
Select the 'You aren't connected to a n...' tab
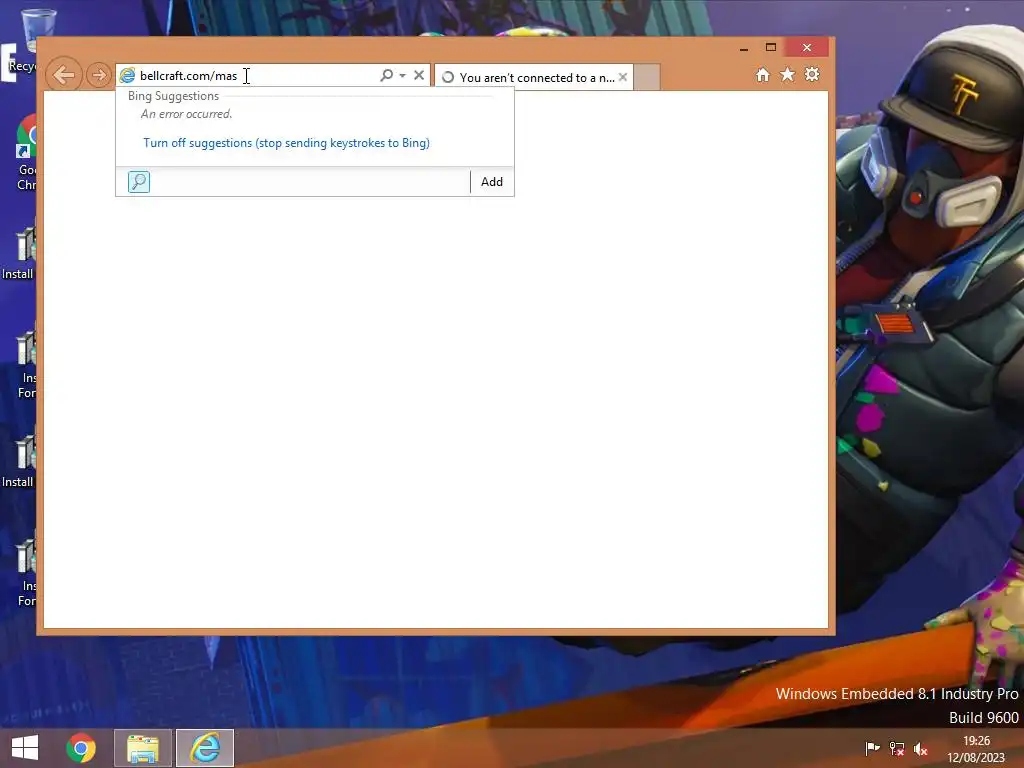534,77
